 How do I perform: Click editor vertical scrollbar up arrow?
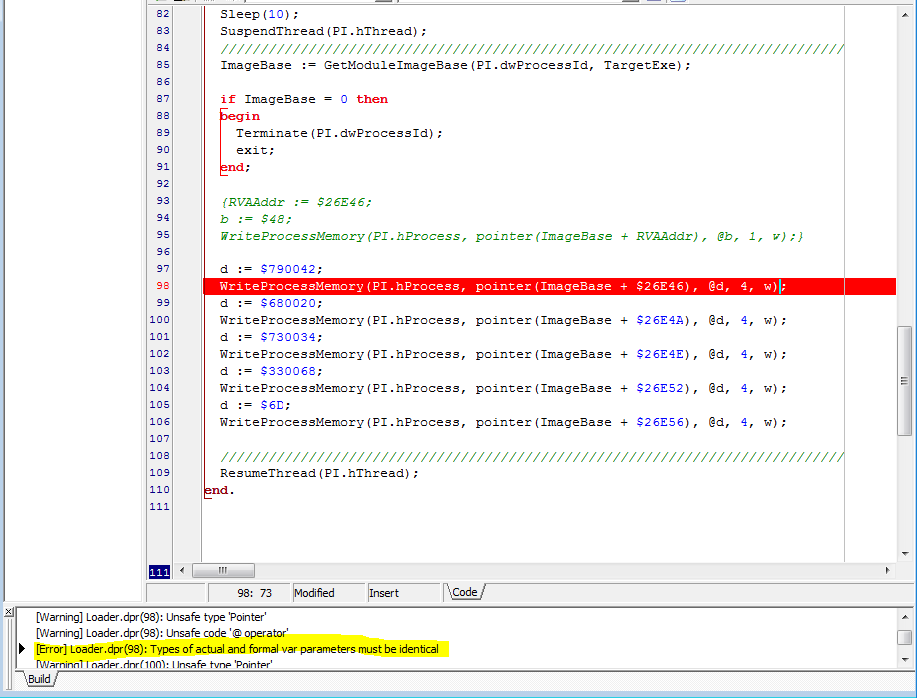coord(904,13)
